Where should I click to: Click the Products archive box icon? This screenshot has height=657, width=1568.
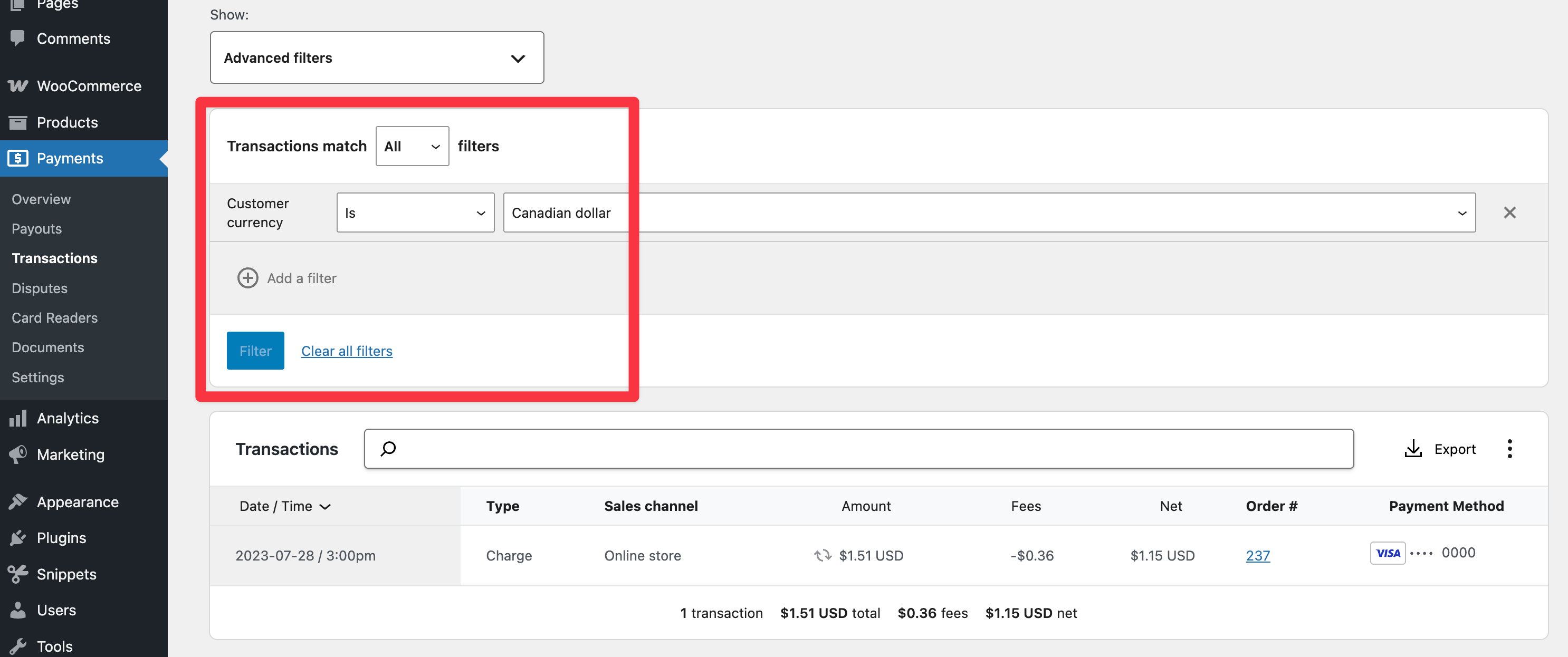tap(17, 122)
